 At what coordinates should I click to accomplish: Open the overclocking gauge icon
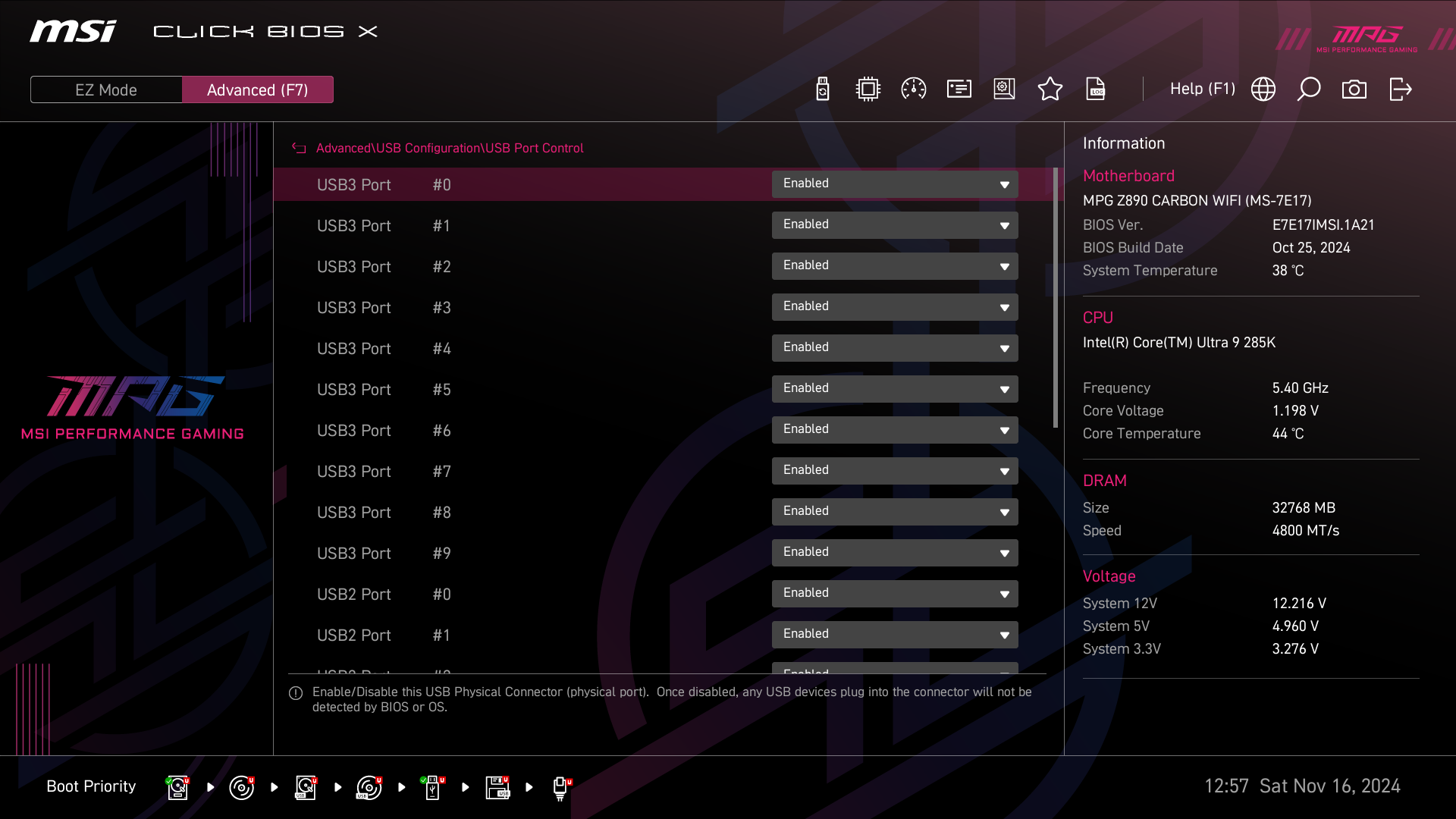click(x=914, y=89)
